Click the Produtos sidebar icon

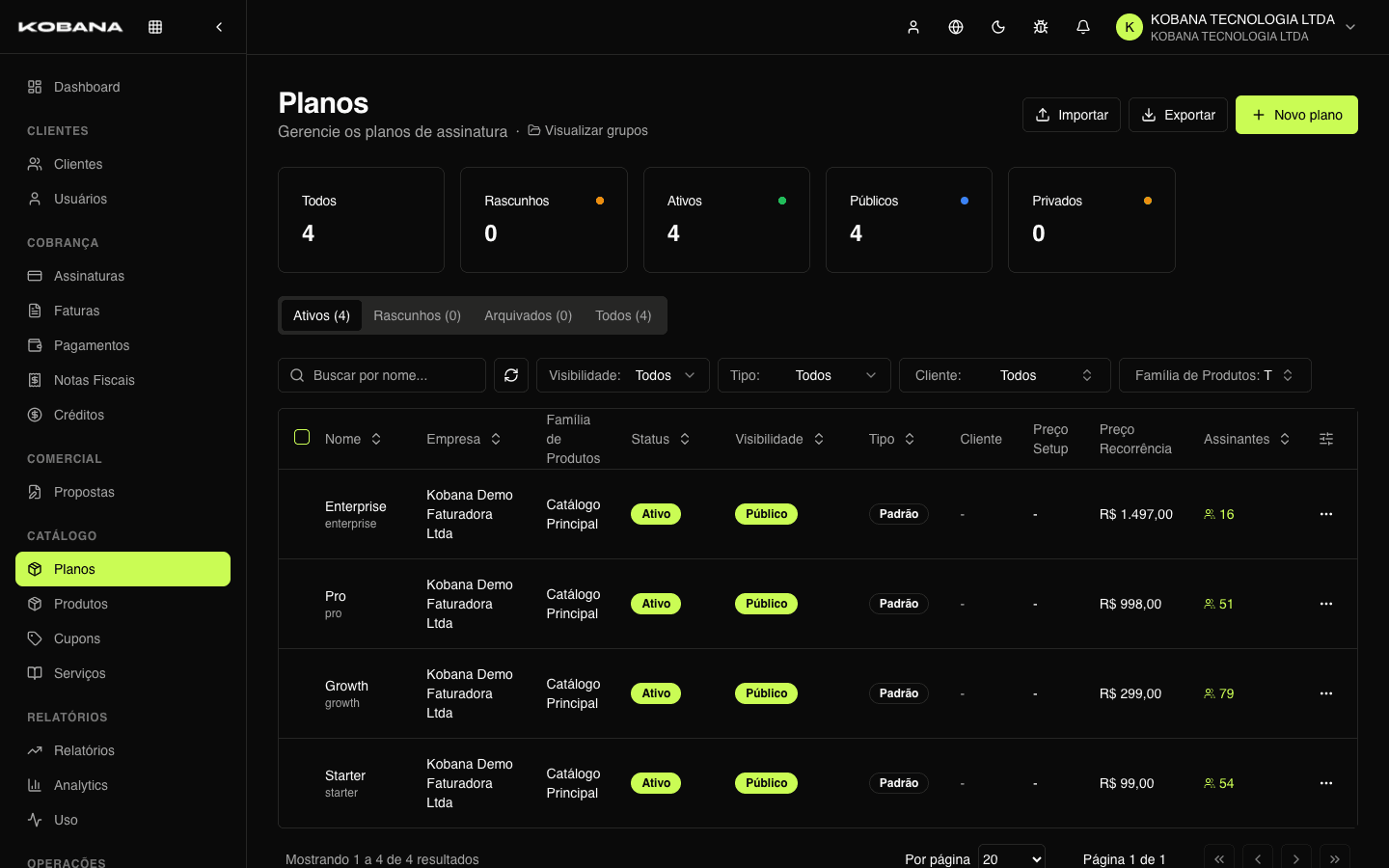[x=35, y=604]
